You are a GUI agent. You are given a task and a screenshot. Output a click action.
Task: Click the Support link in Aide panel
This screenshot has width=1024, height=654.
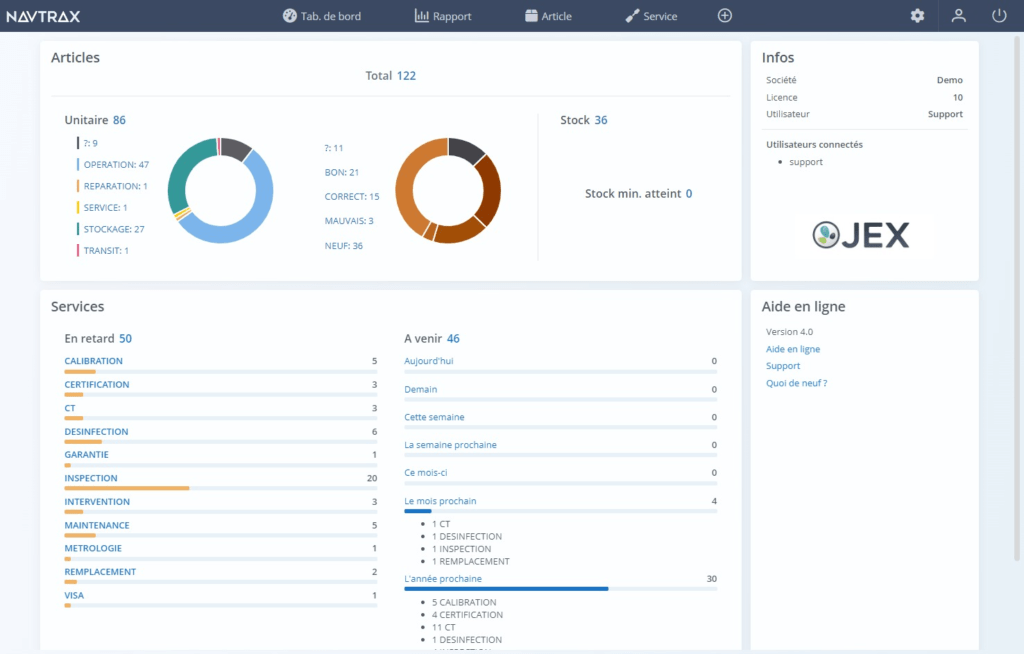783,365
